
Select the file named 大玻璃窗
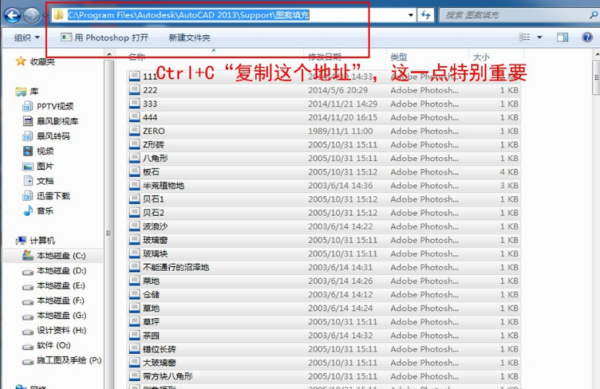[x=323, y=363]
